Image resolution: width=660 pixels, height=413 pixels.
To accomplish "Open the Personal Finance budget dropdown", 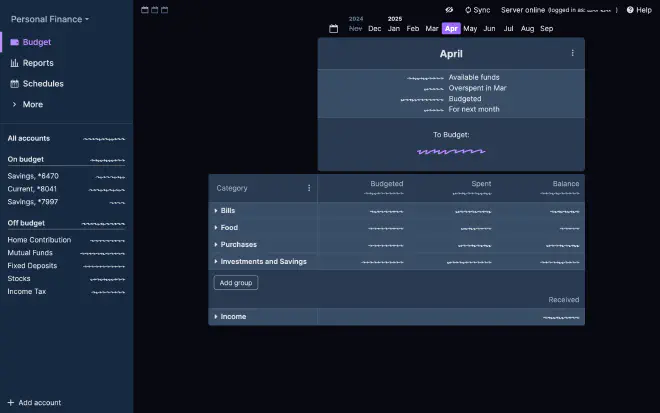I will 49,19.
